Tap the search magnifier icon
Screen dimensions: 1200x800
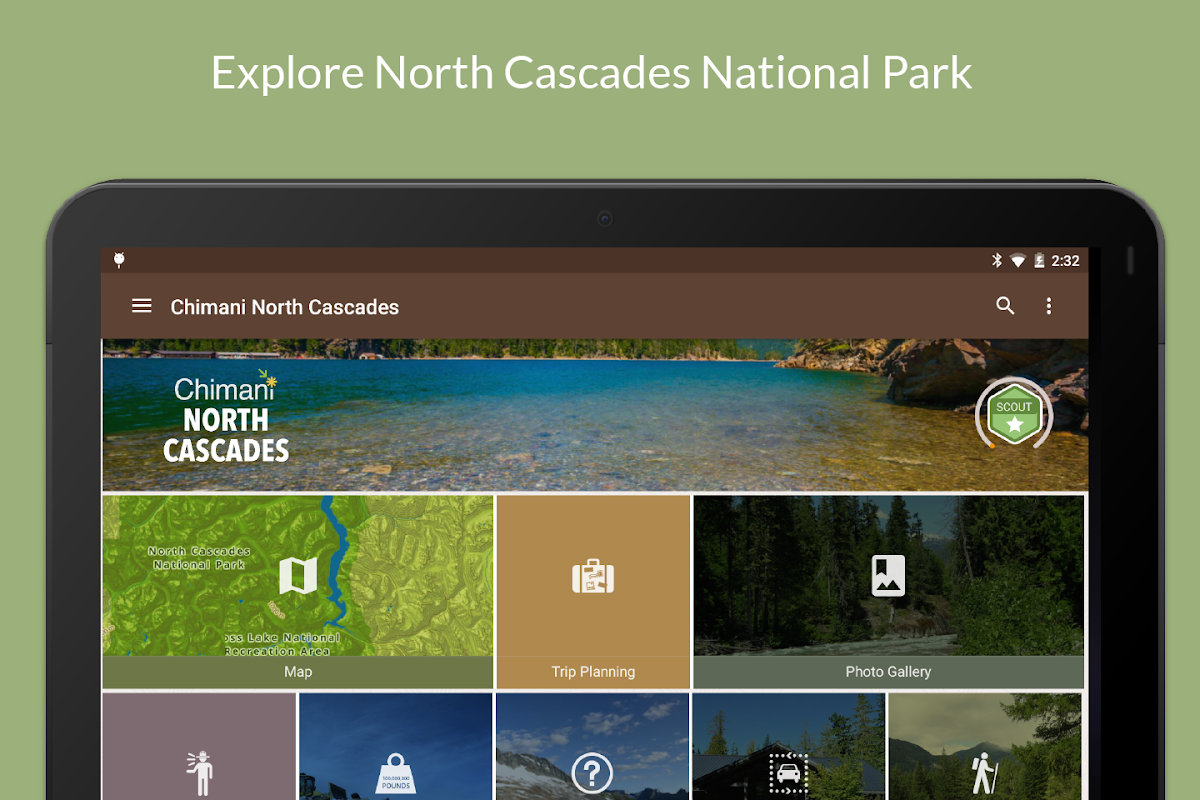pyautogui.click(x=1005, y=306)
